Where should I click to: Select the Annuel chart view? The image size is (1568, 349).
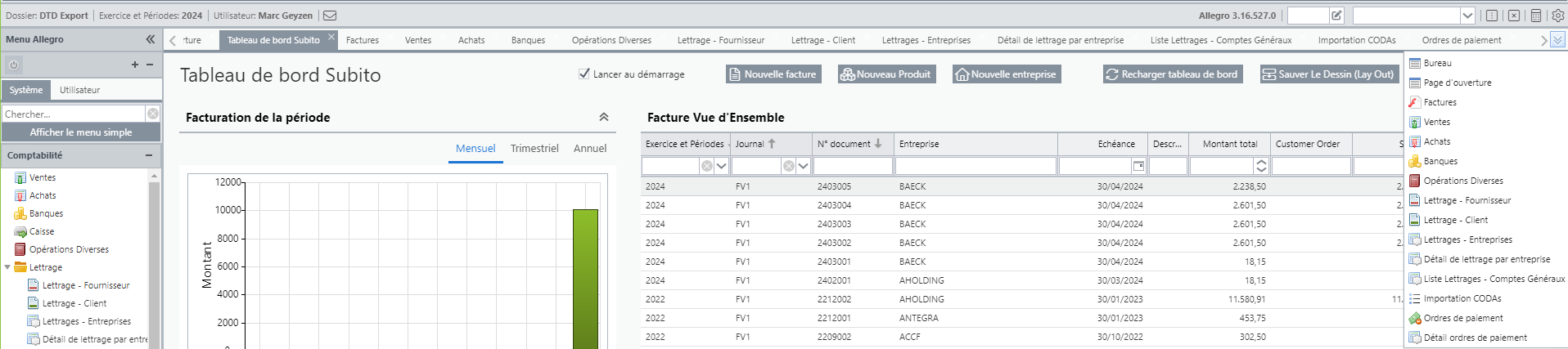pyautogui.click(x=590, y=149)
